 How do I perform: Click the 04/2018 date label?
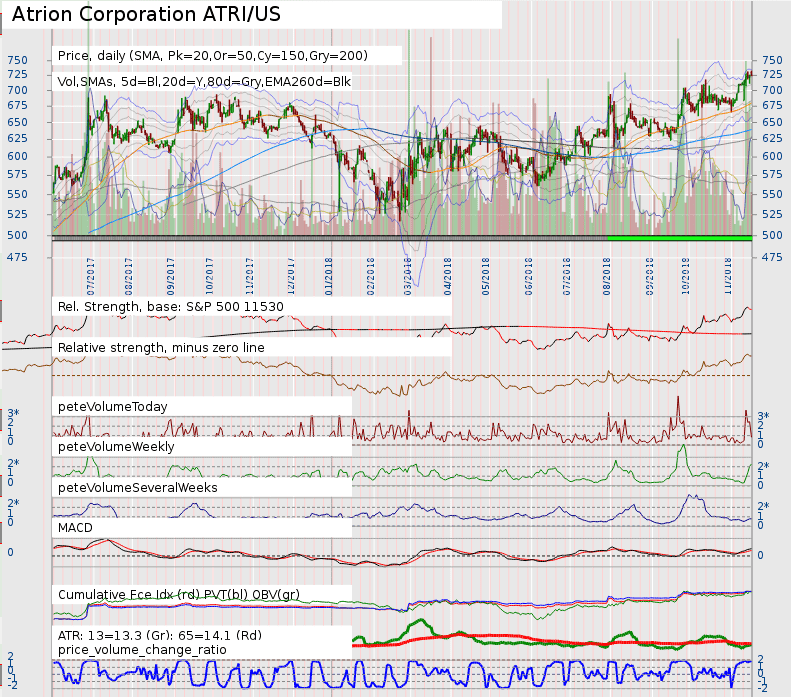point(447,277)
